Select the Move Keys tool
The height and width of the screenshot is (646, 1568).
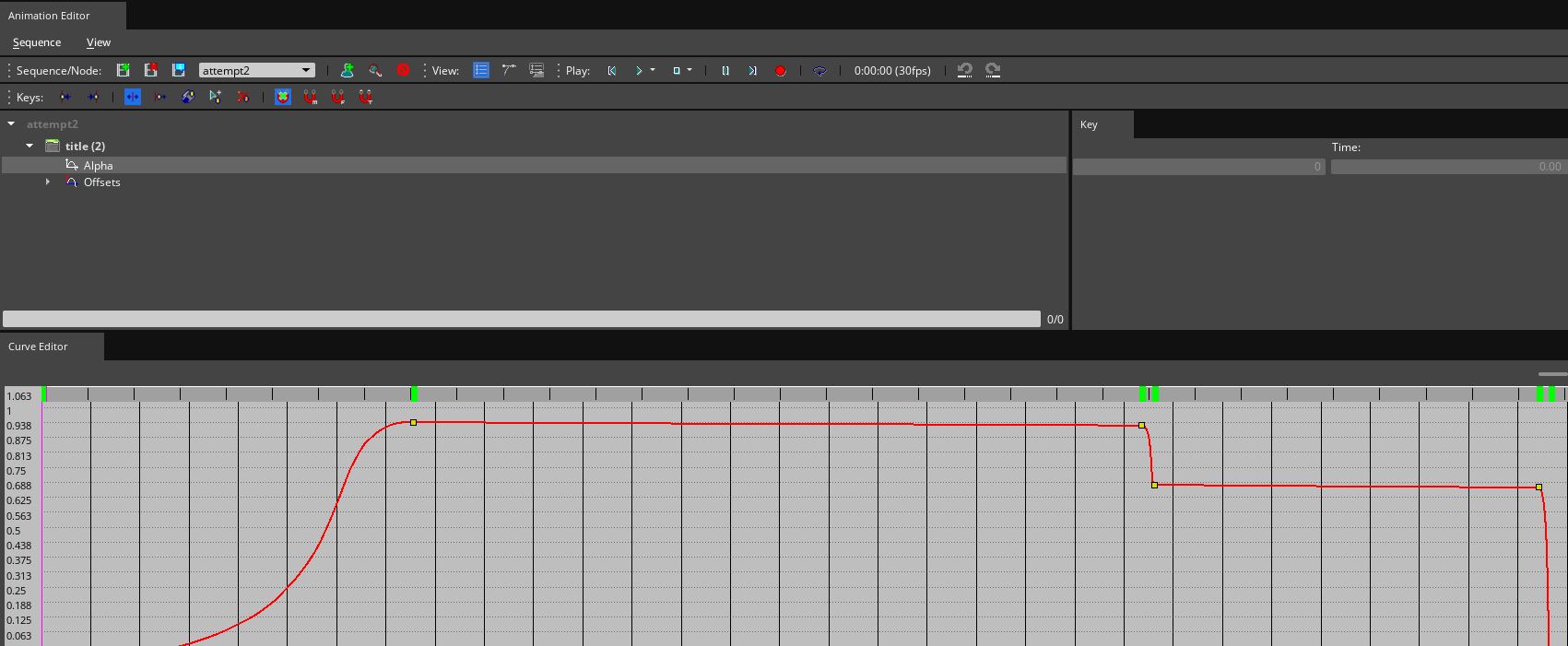[133, 97]
